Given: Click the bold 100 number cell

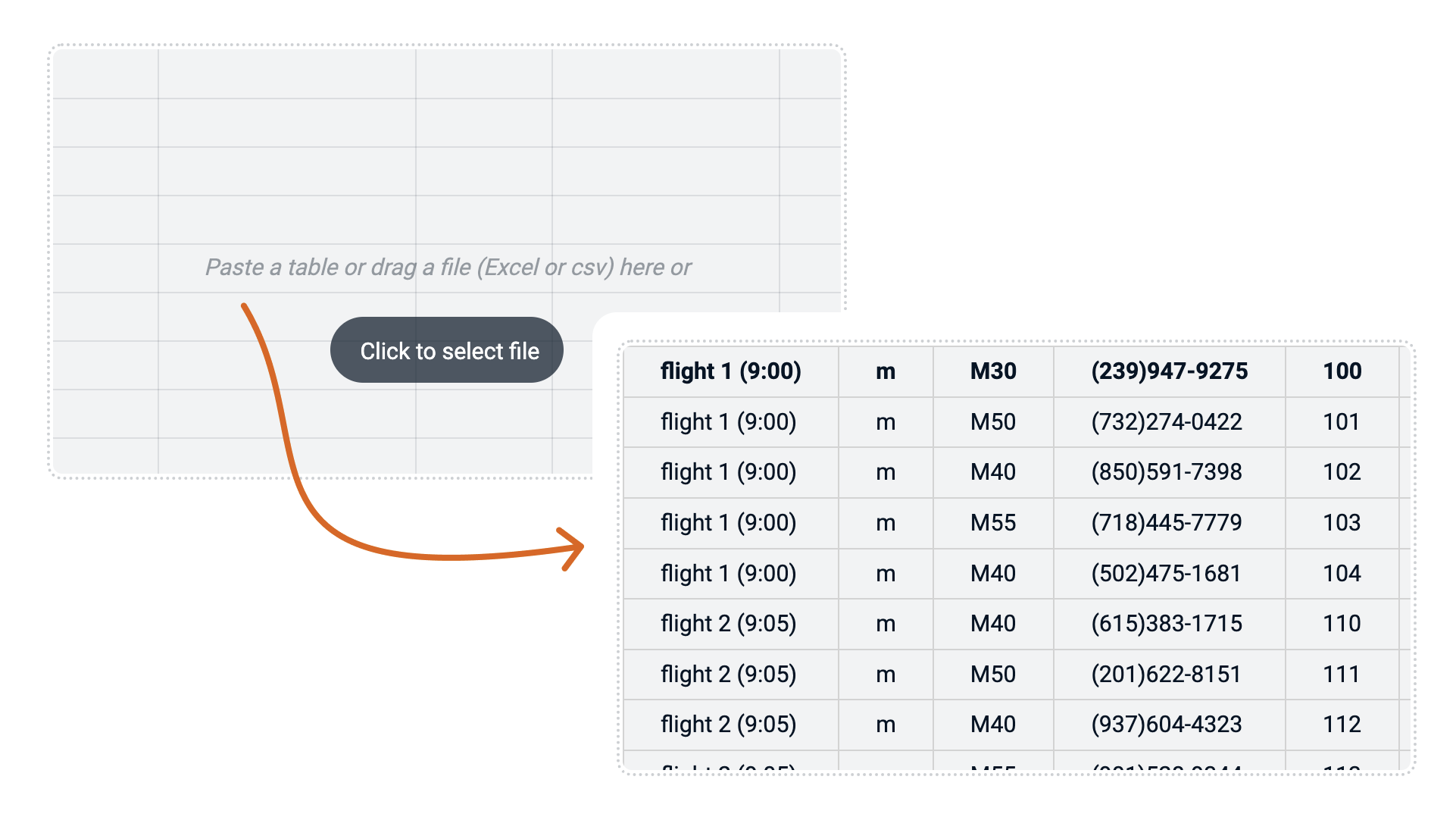Looking at the screenshot, I should click(x=1342, y=371).
